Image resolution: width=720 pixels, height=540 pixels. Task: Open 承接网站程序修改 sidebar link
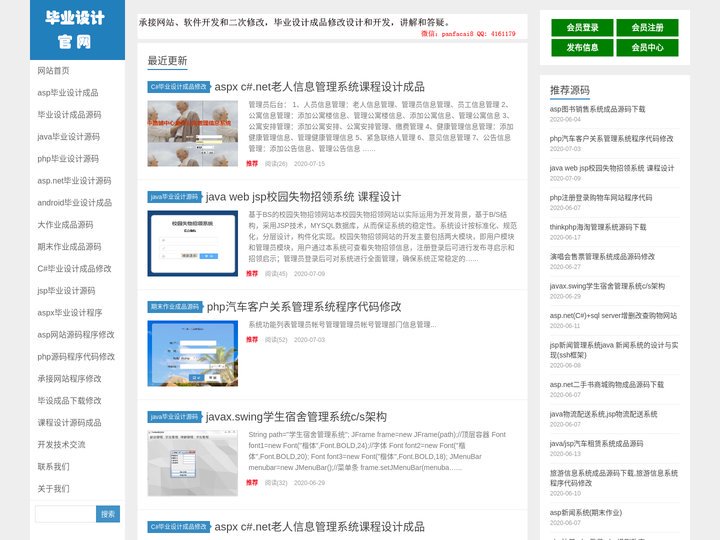[69, 379]
